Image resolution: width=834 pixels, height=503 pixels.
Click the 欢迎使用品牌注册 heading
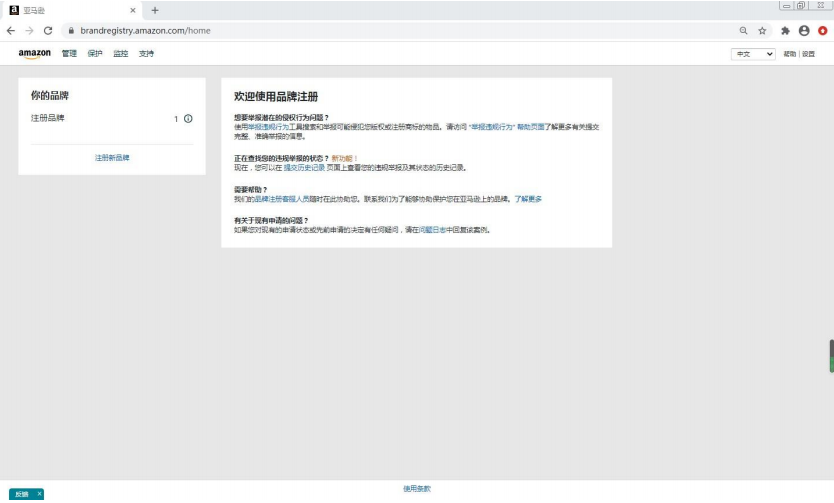(276, 97)
